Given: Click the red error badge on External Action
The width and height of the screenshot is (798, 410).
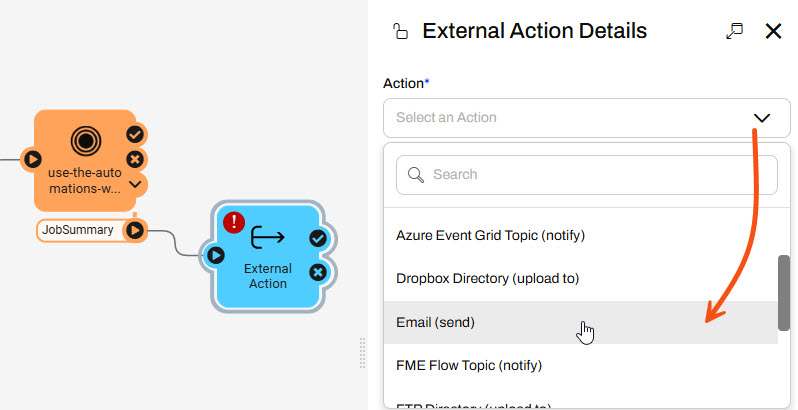Looking at the screenshot, I should 235,222.
